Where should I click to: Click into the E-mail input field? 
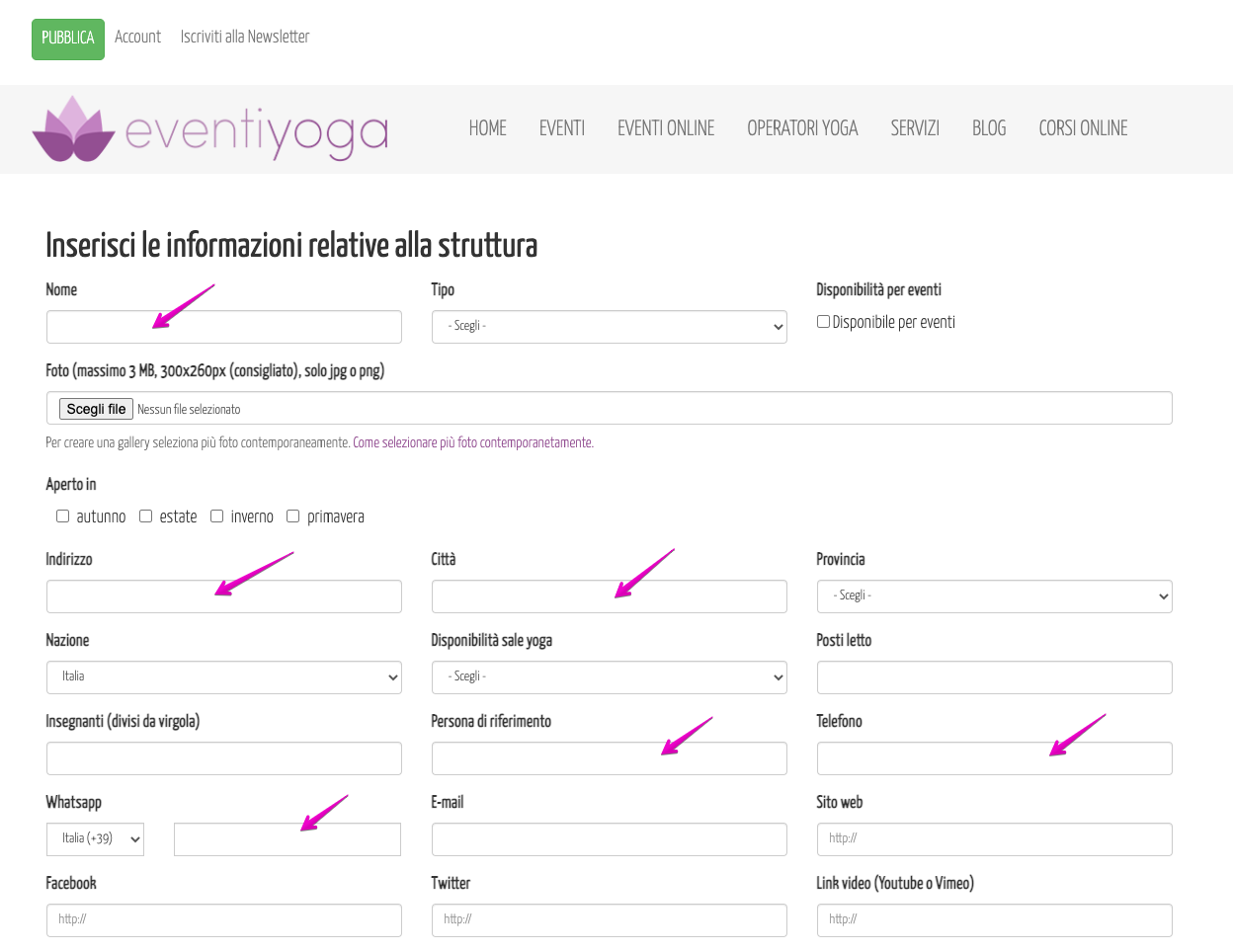[609, 839]
